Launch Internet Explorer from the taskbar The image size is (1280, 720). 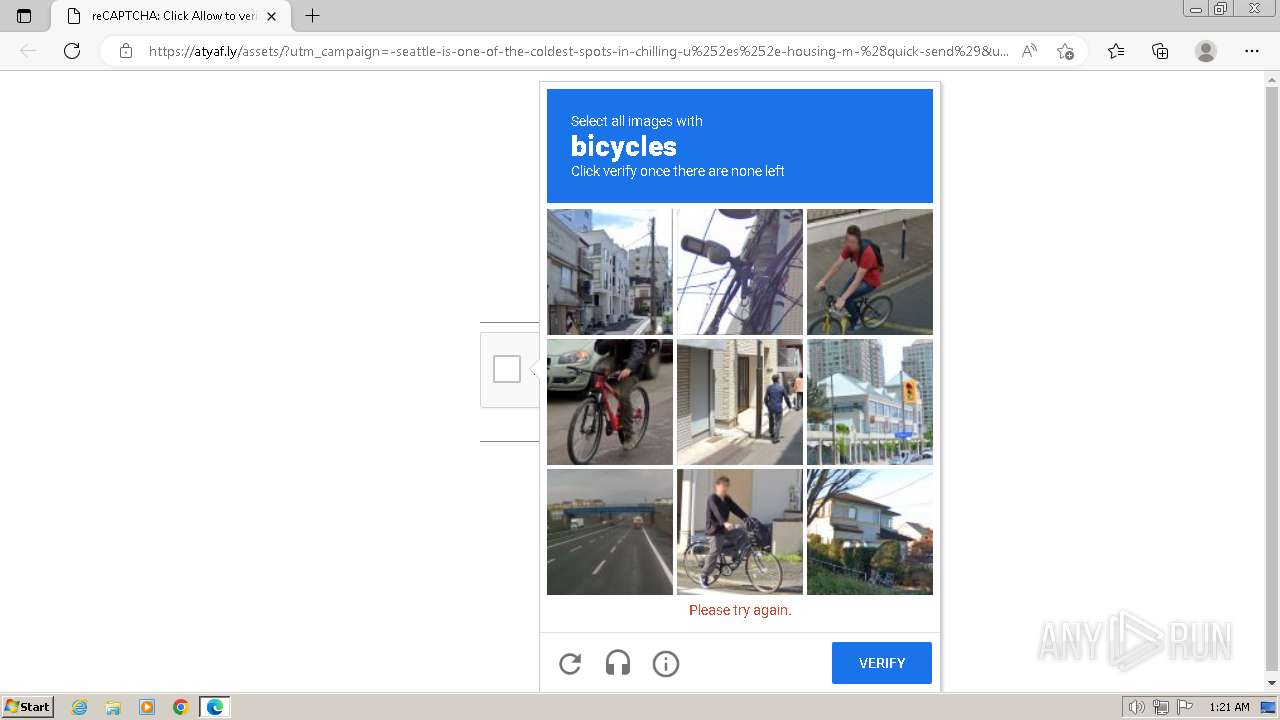(x=79, y=707)
